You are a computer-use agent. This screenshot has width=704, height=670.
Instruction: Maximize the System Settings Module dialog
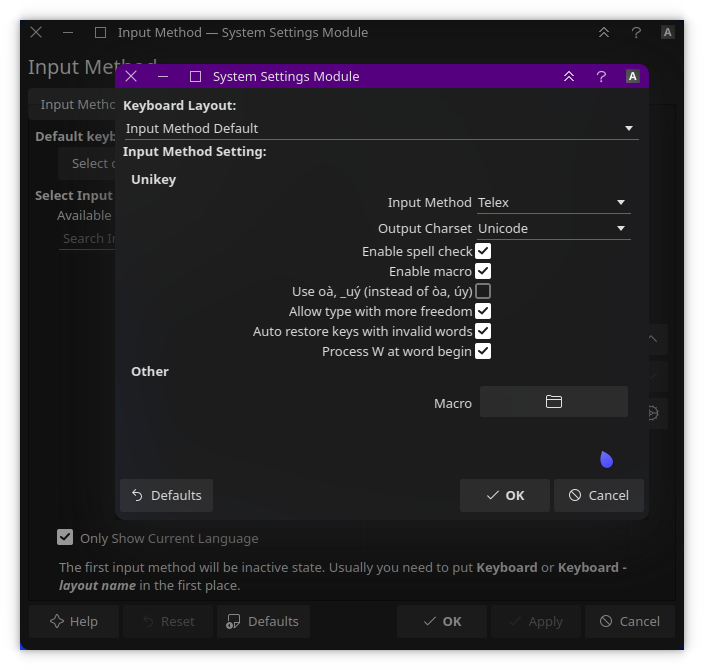tap(195, 77)
